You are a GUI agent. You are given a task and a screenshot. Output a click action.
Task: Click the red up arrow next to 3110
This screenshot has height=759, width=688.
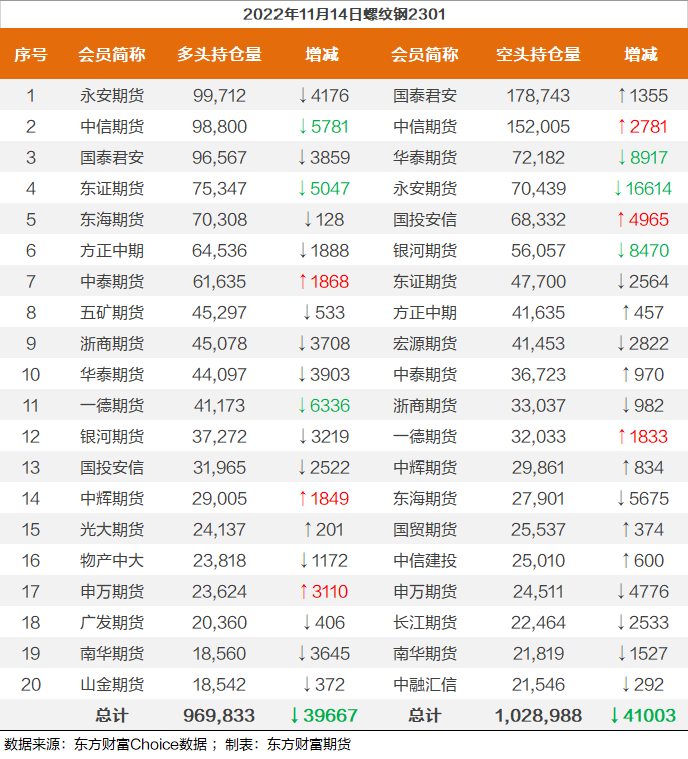(x=303, y=592)
